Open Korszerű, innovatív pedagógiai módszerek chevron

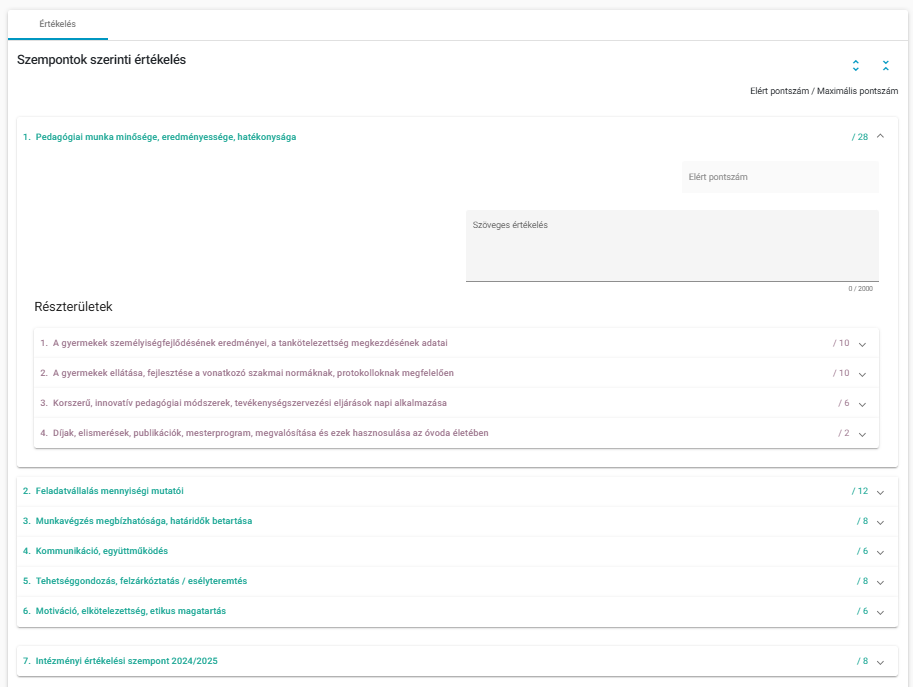pos(862,404)
